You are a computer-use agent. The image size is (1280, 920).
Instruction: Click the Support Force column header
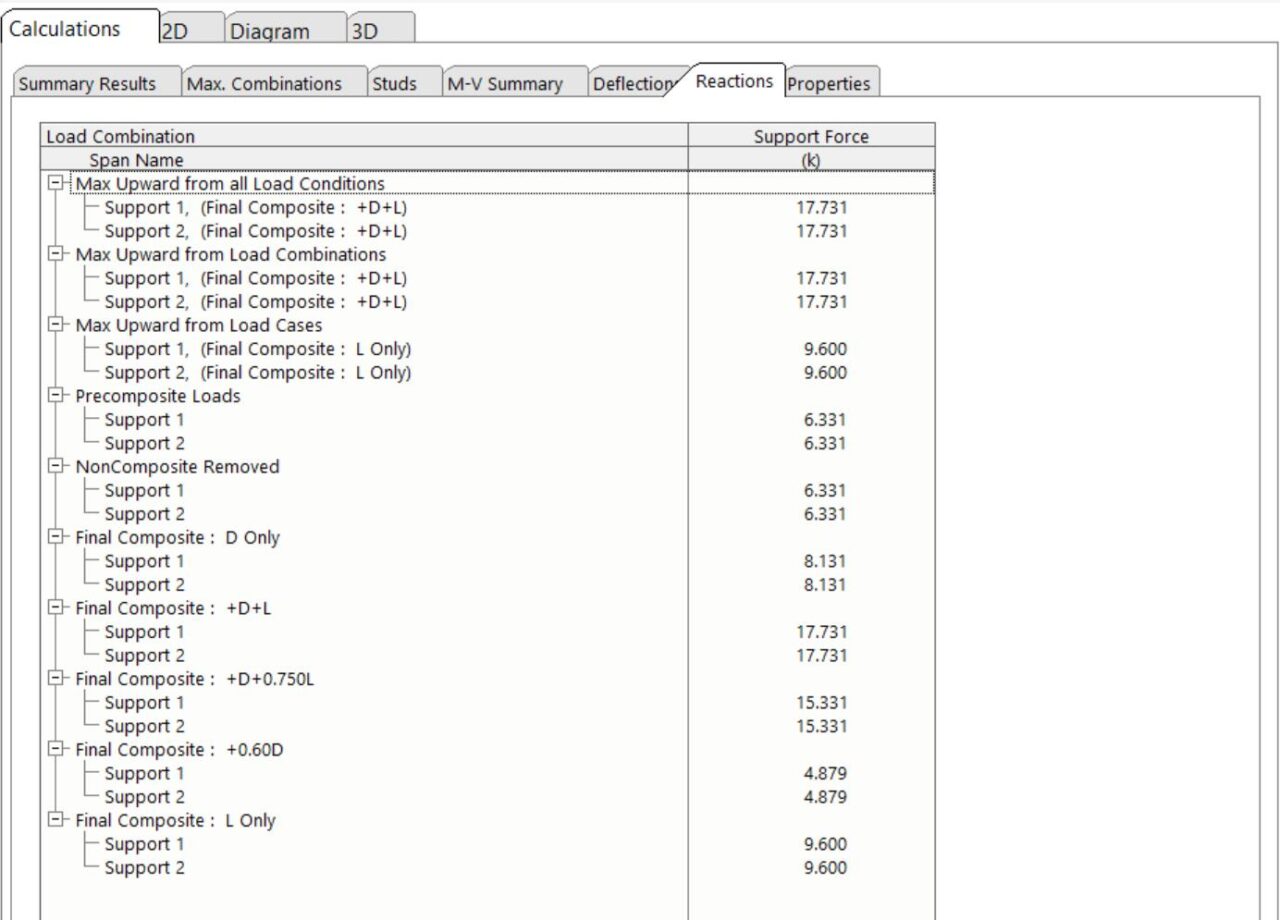click(x=811, y=137)
